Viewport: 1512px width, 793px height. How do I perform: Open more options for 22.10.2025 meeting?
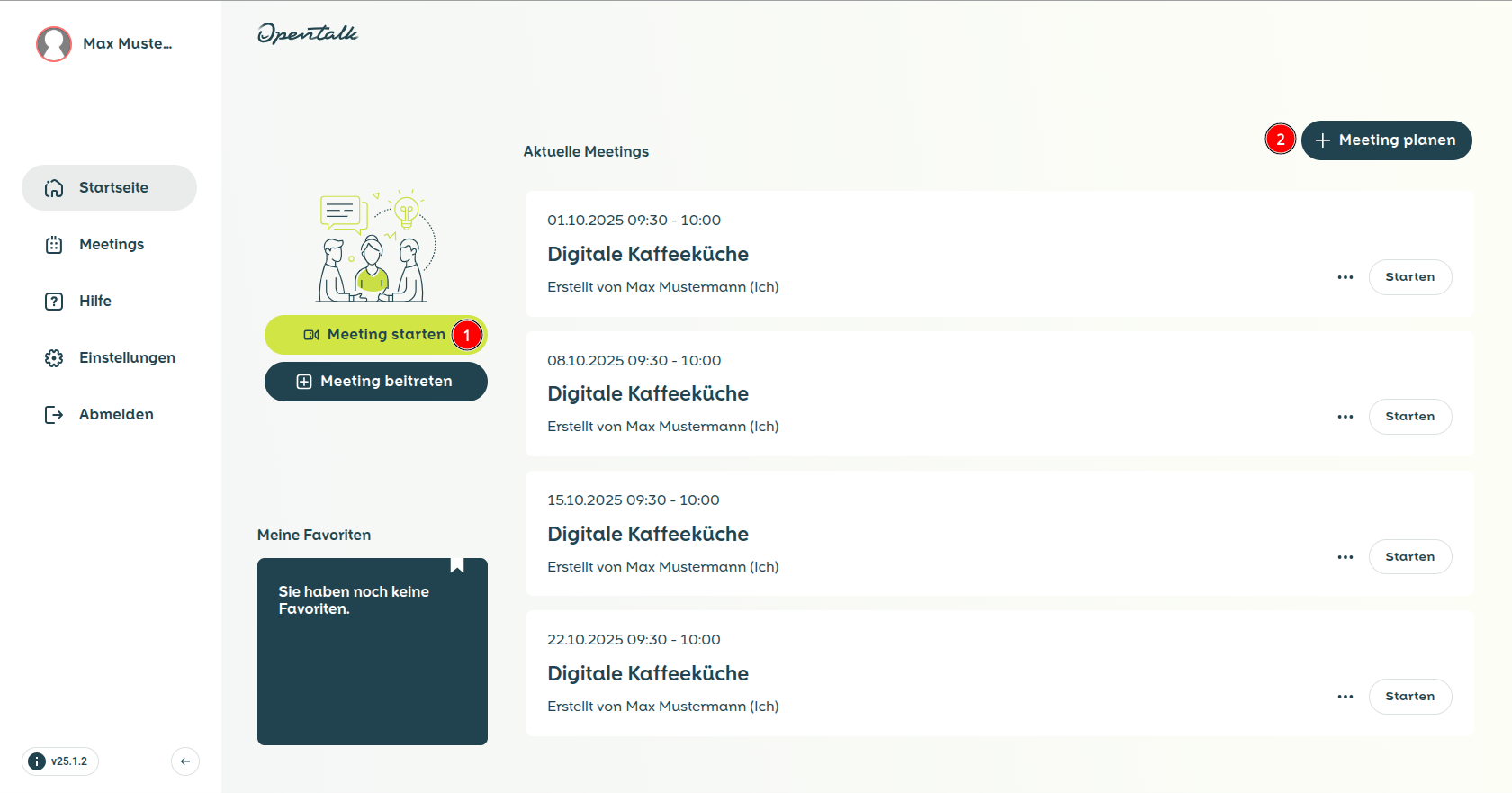[1345, 697]
